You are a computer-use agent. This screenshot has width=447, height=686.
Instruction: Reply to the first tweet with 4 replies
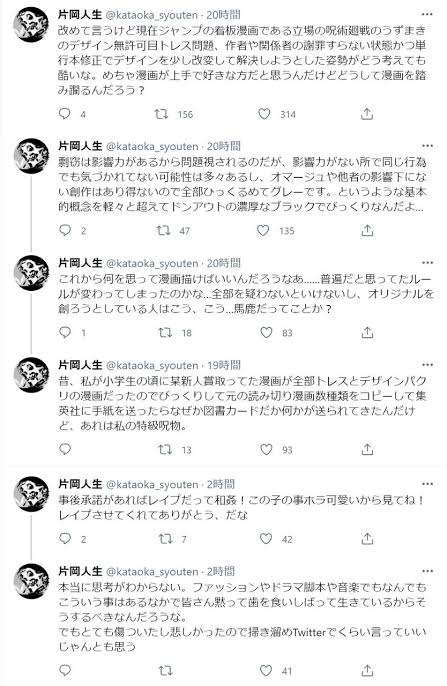65,114
